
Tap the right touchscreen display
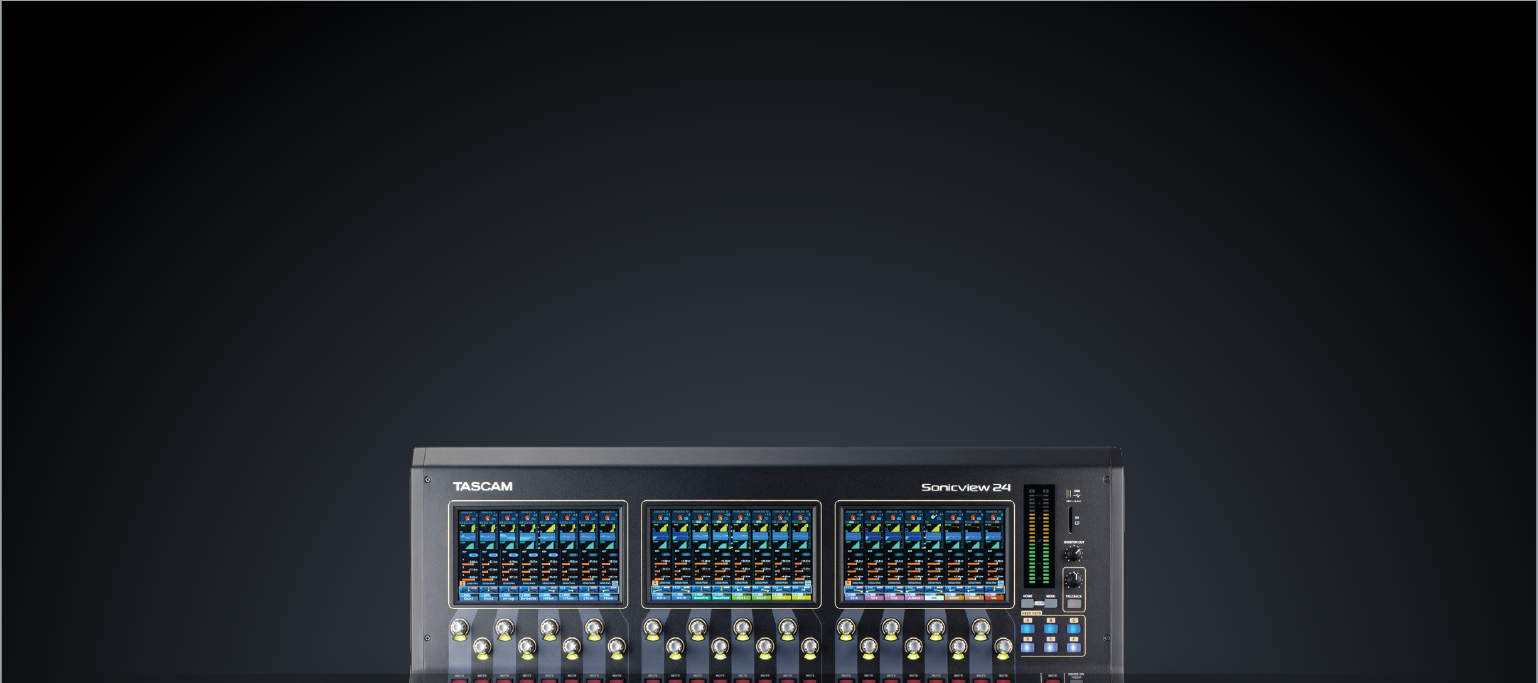tap(924, 554)
